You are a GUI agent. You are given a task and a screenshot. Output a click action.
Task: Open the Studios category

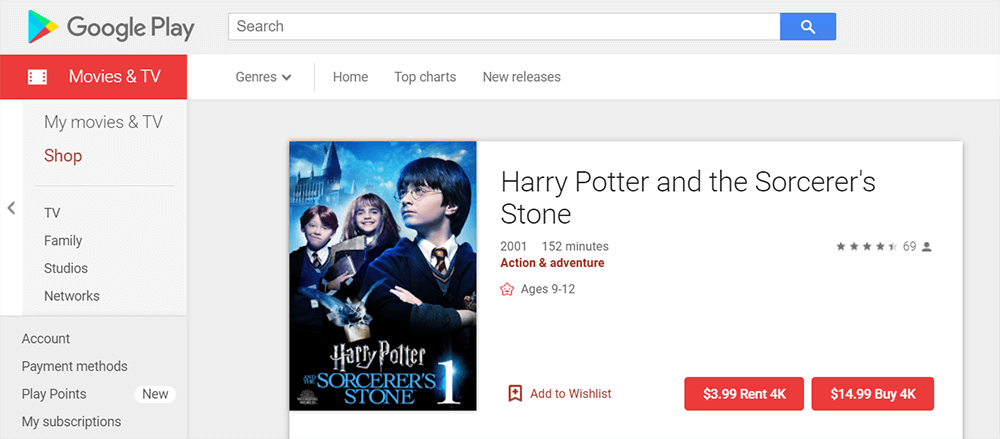tap(66, 269)
